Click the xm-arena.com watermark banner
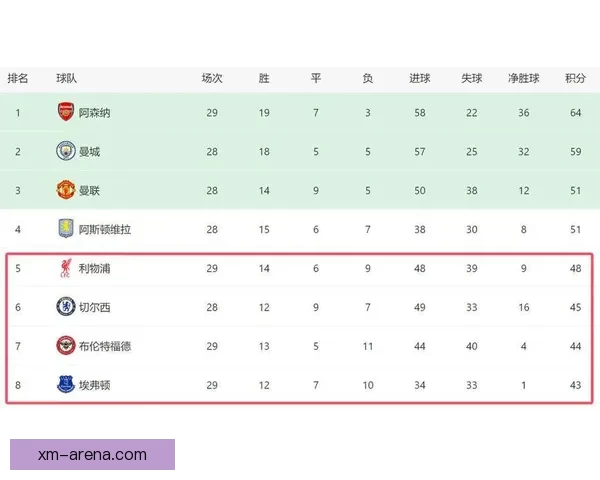The image size is (600, 480). (x=92, y=454)
